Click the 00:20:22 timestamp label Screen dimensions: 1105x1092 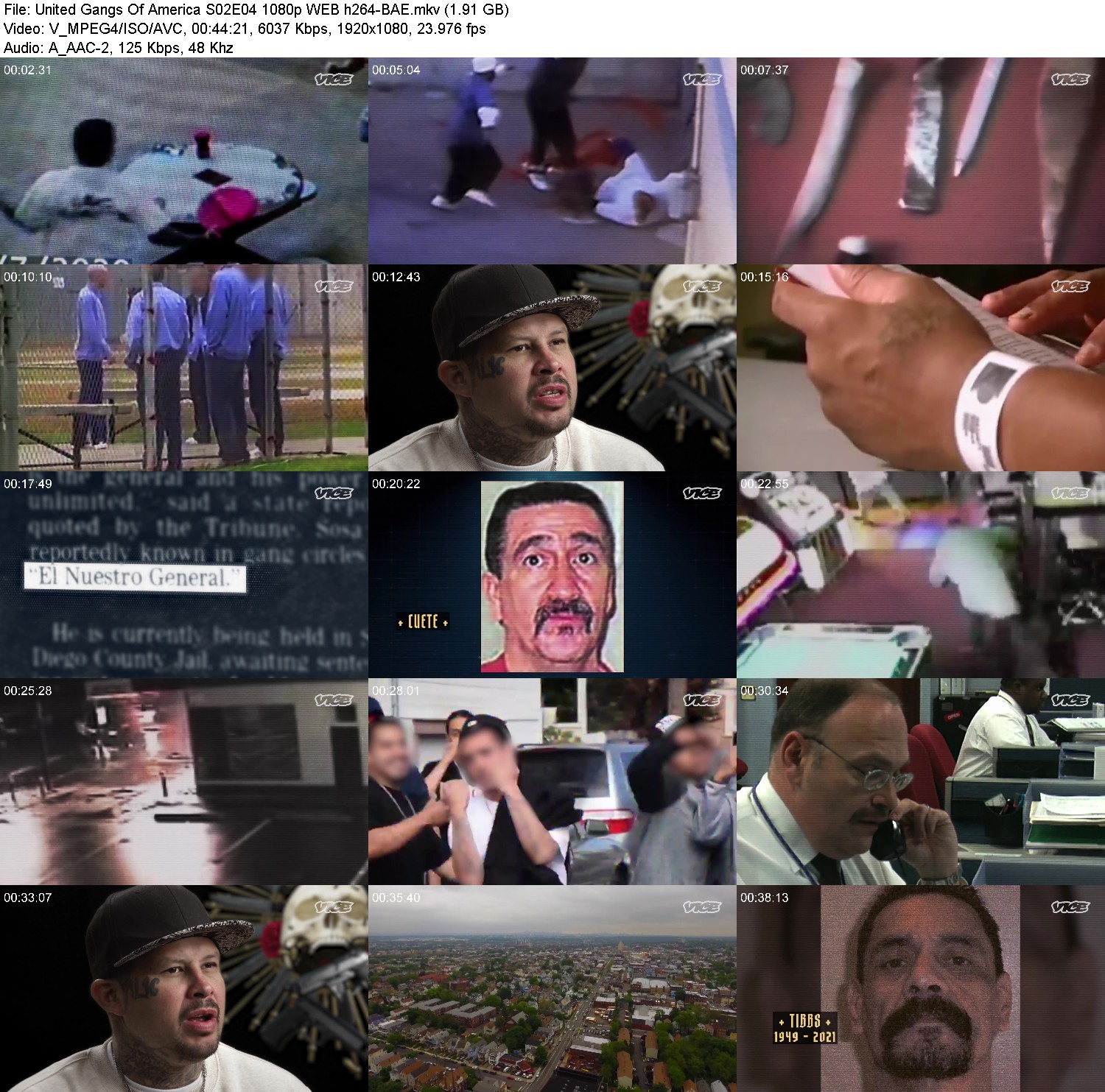click(396, 484)
